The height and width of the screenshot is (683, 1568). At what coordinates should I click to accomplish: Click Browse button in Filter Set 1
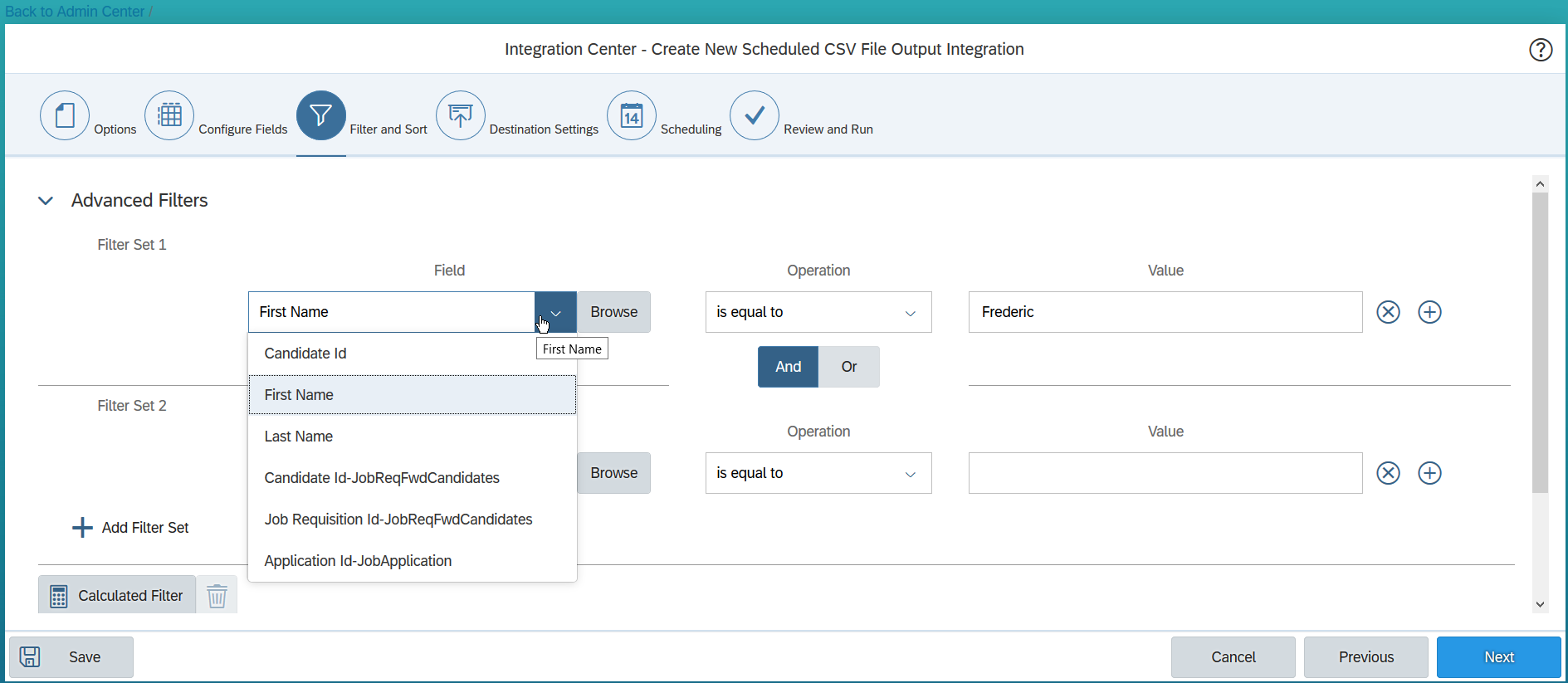[x=614, y=312]
